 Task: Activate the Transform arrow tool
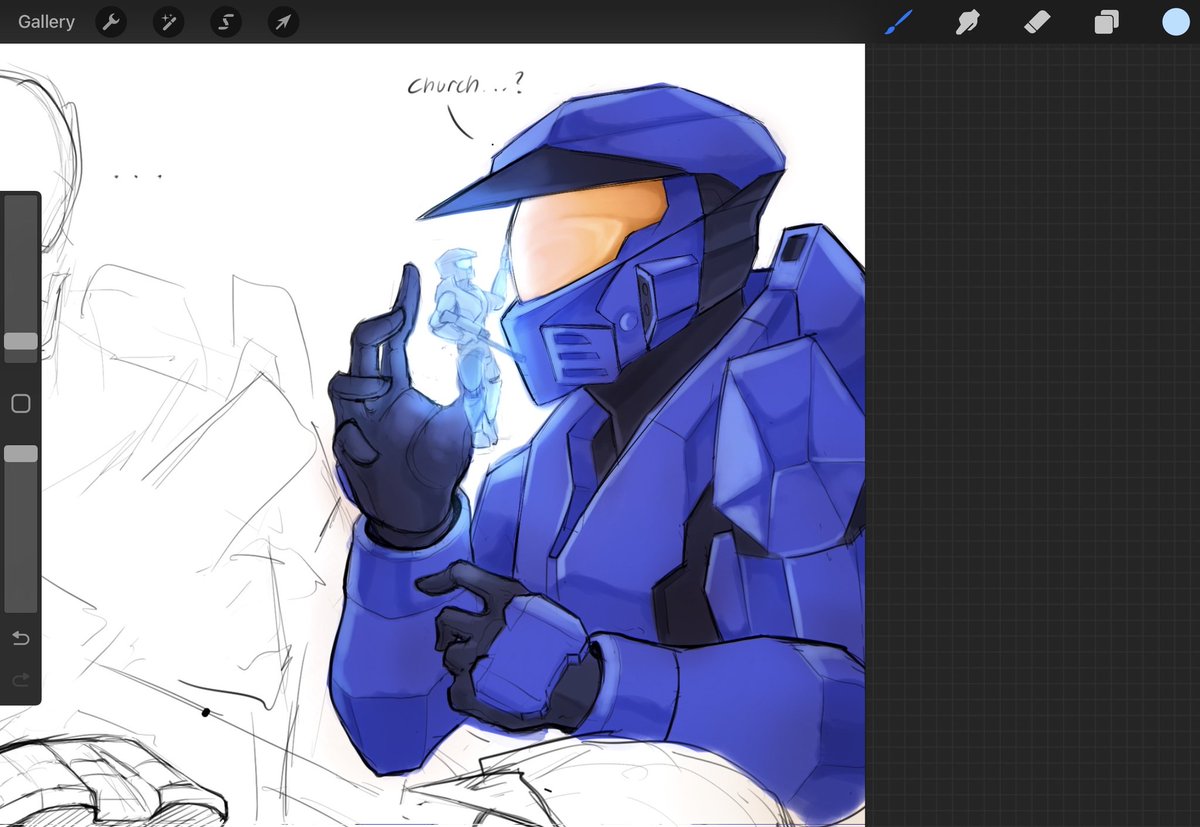tap(284, 22)
